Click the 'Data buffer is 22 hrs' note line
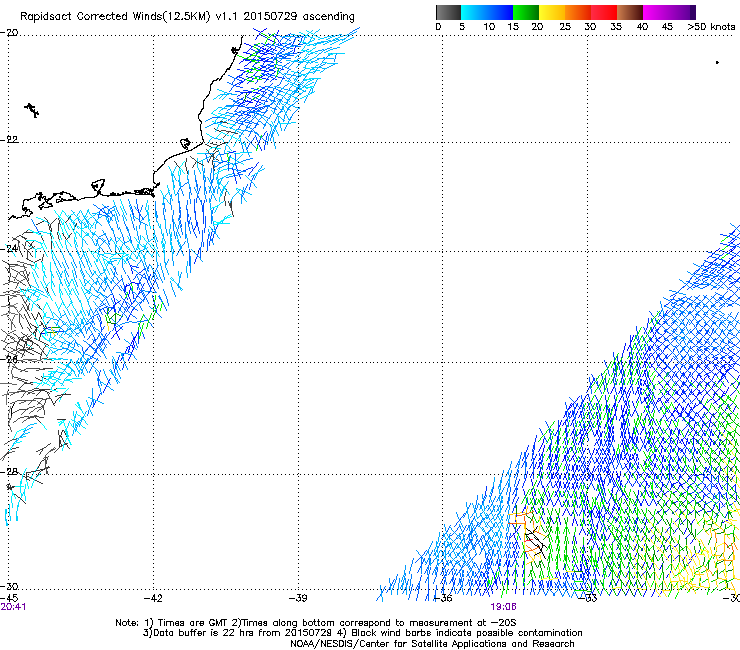The height and width of the screenshot is (650, 740). point(362,633)
